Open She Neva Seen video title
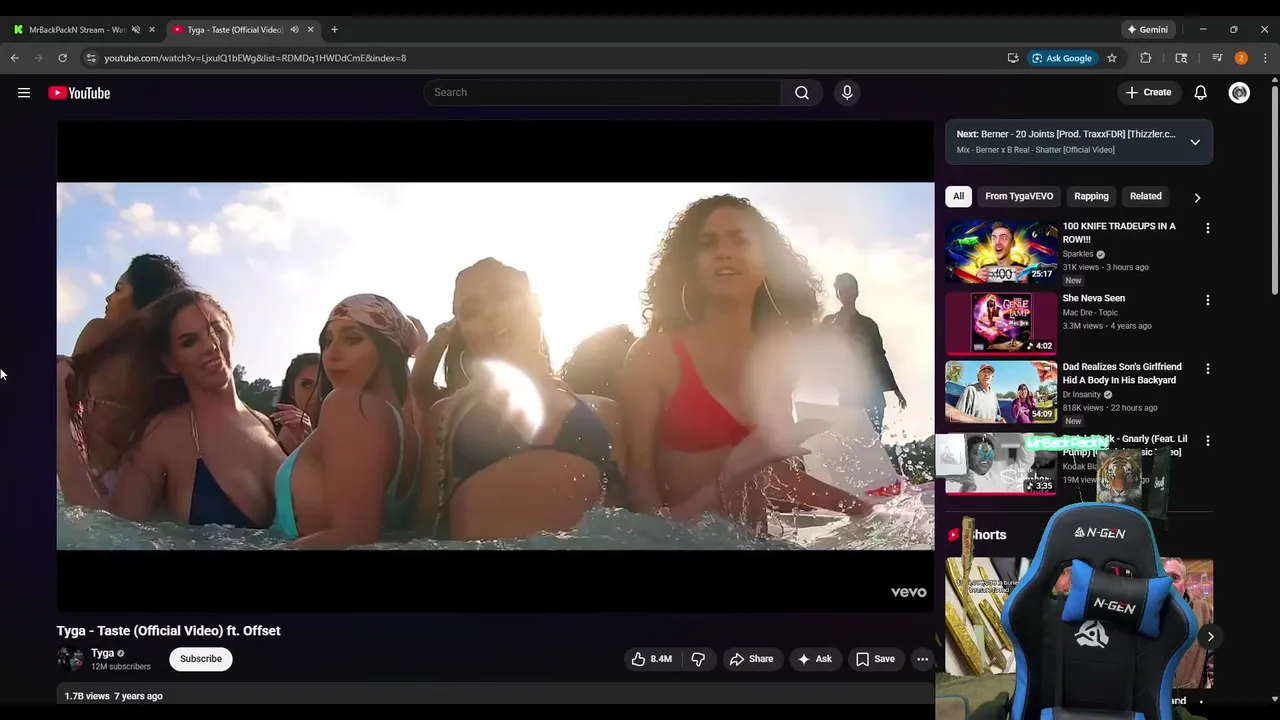 pos(1094,298)
